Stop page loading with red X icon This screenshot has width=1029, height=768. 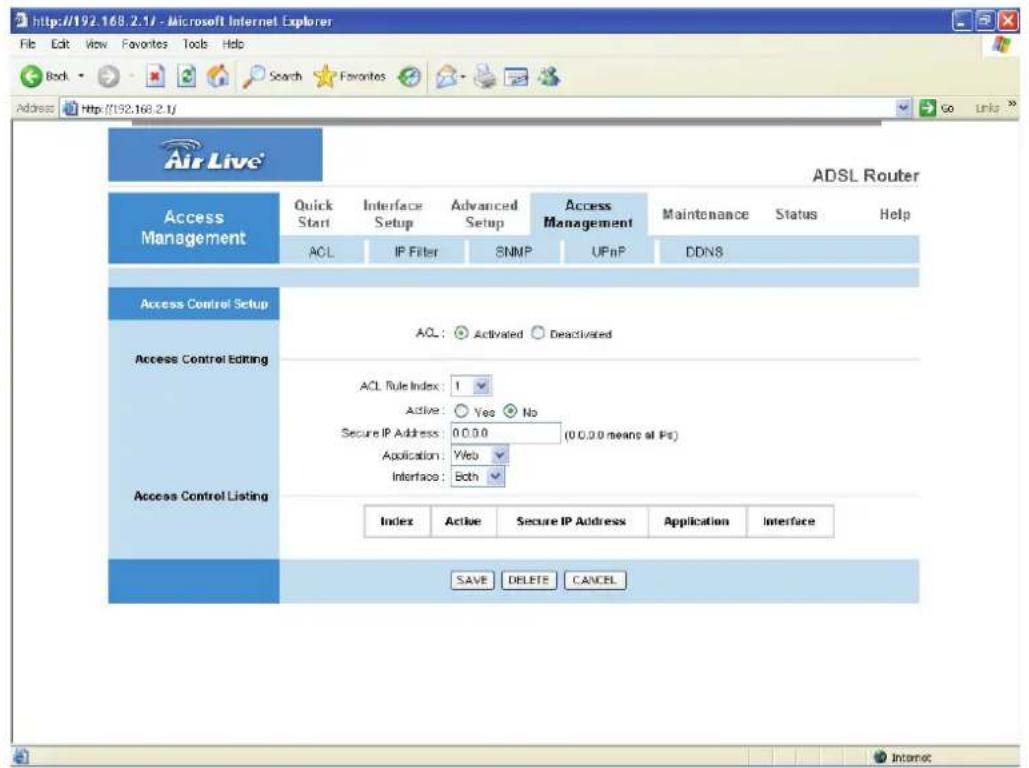click(x=154, y=77)
